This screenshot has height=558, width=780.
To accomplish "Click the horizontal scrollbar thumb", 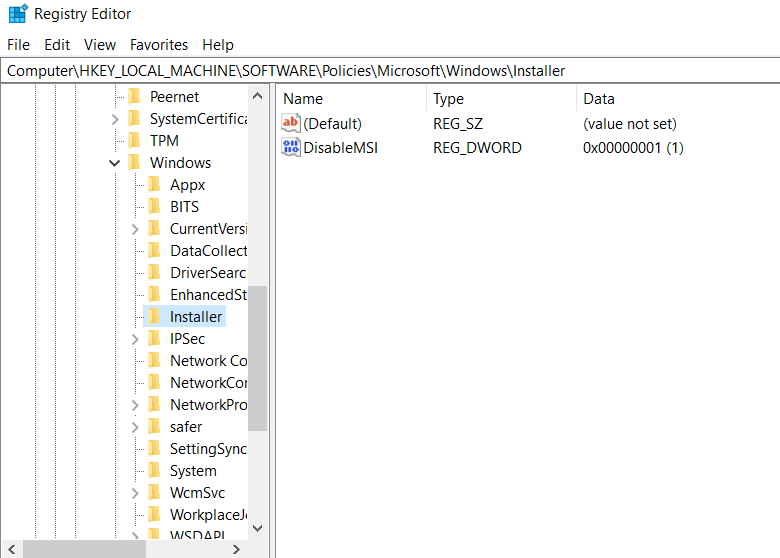I will pos(84,549).
